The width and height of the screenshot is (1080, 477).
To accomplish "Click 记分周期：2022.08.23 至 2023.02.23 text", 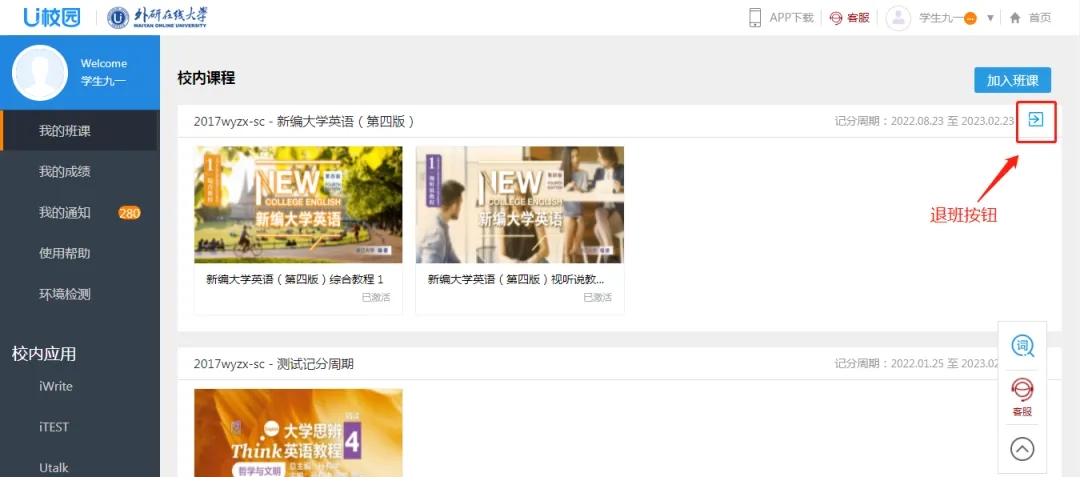I will 924,122.
